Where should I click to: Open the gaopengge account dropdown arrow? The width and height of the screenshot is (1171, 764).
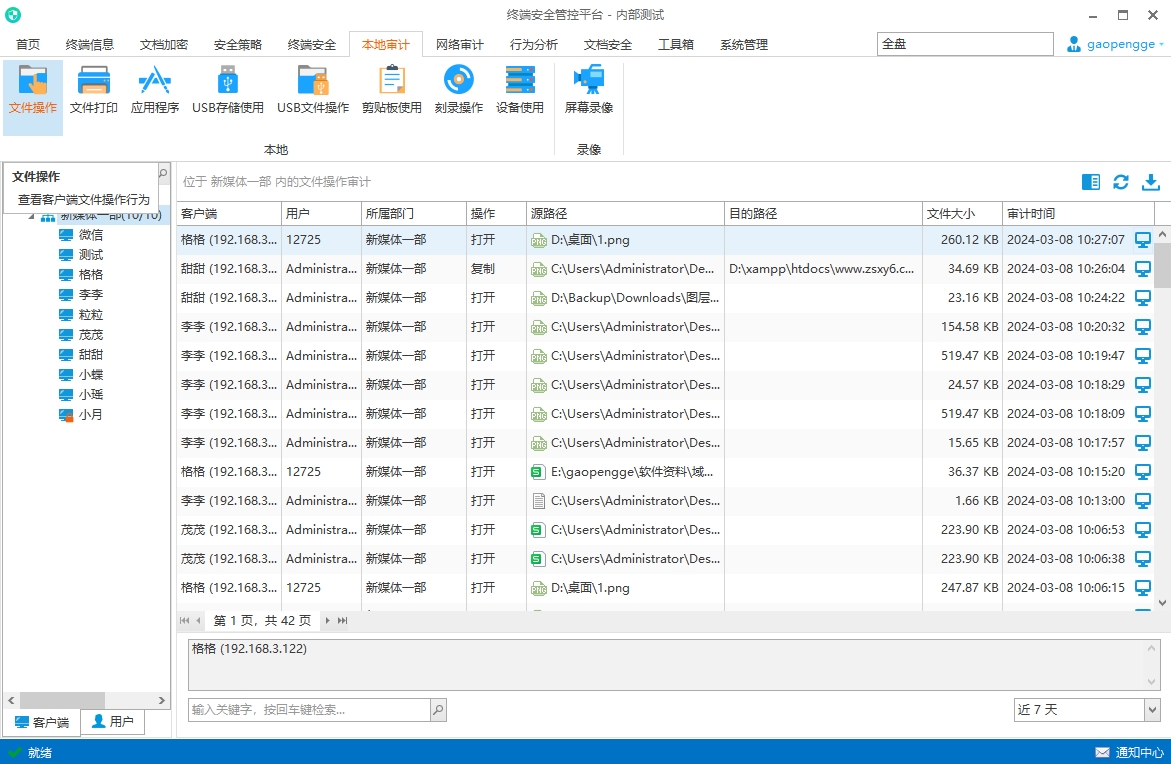coord(1161,44)
